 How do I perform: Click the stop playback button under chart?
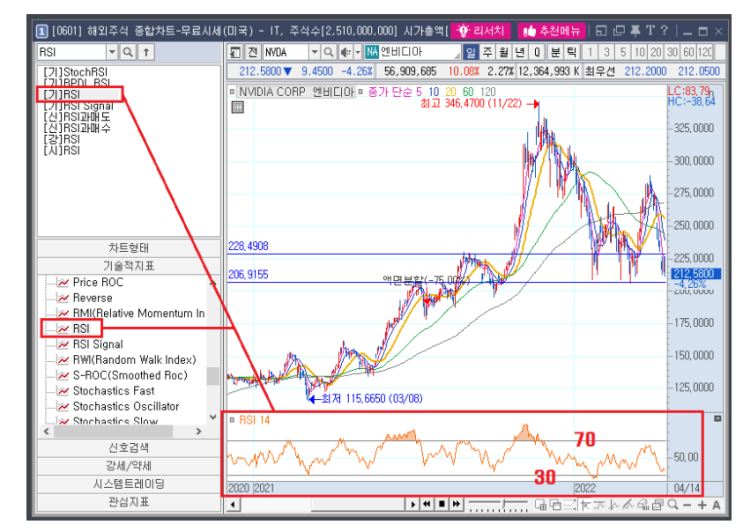(442, 504)
